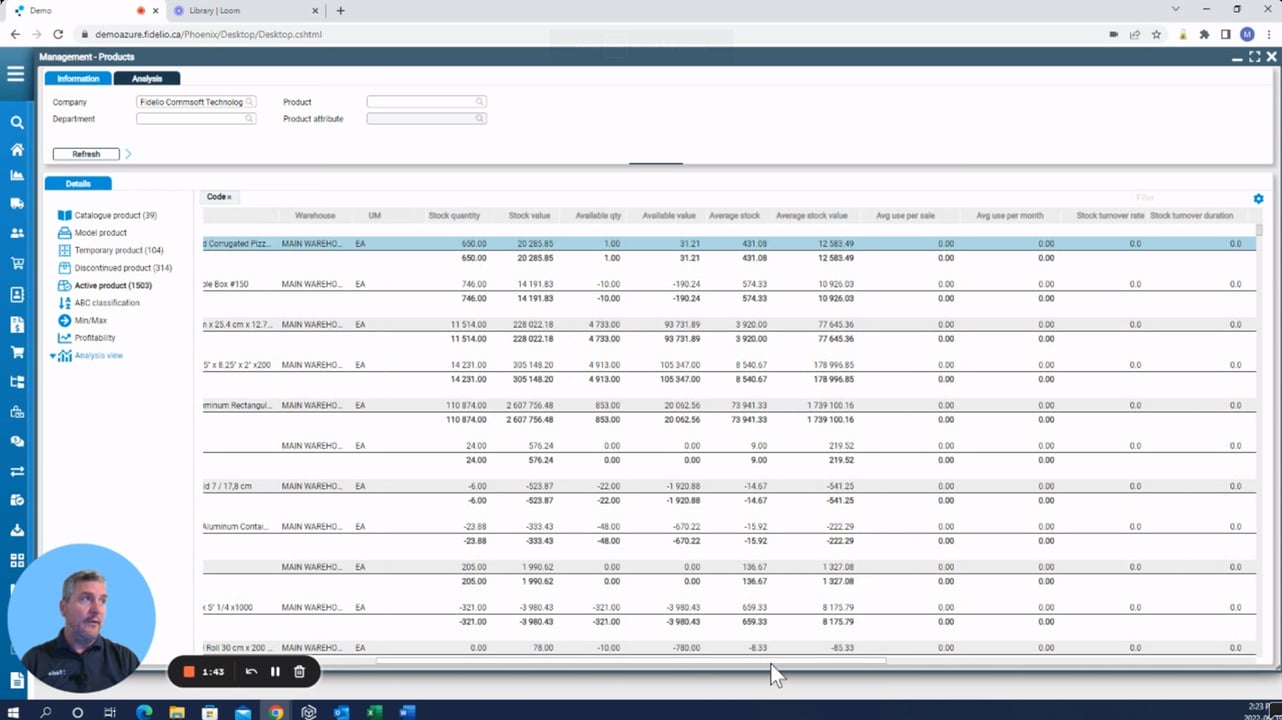This screenshot has width=1282, height=720.
Task: Open Product attribute lookup magnifier
Action: [x=480, y=119]
